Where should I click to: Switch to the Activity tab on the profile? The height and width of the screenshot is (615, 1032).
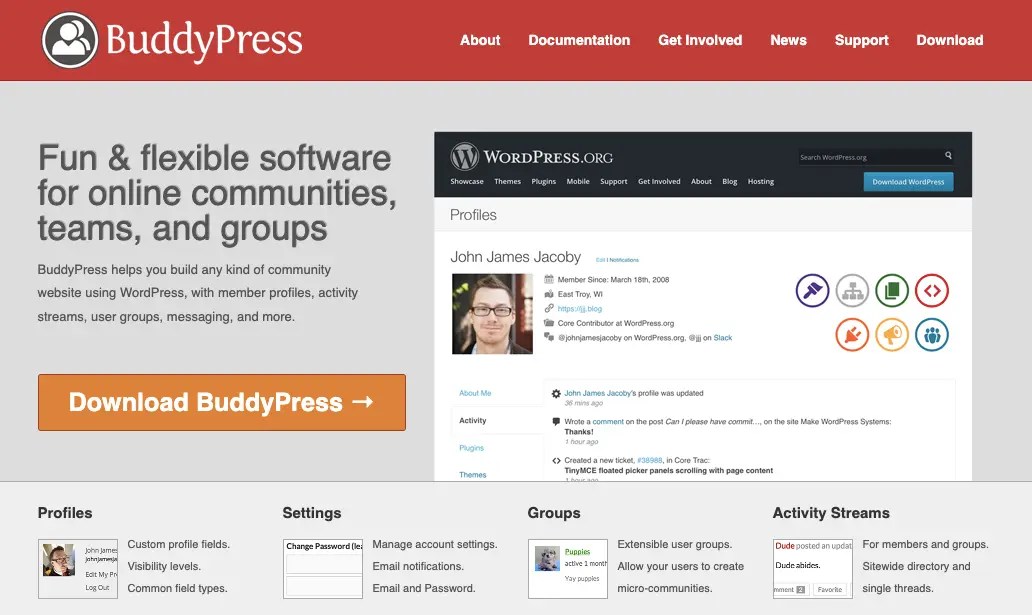coord(472,421)
